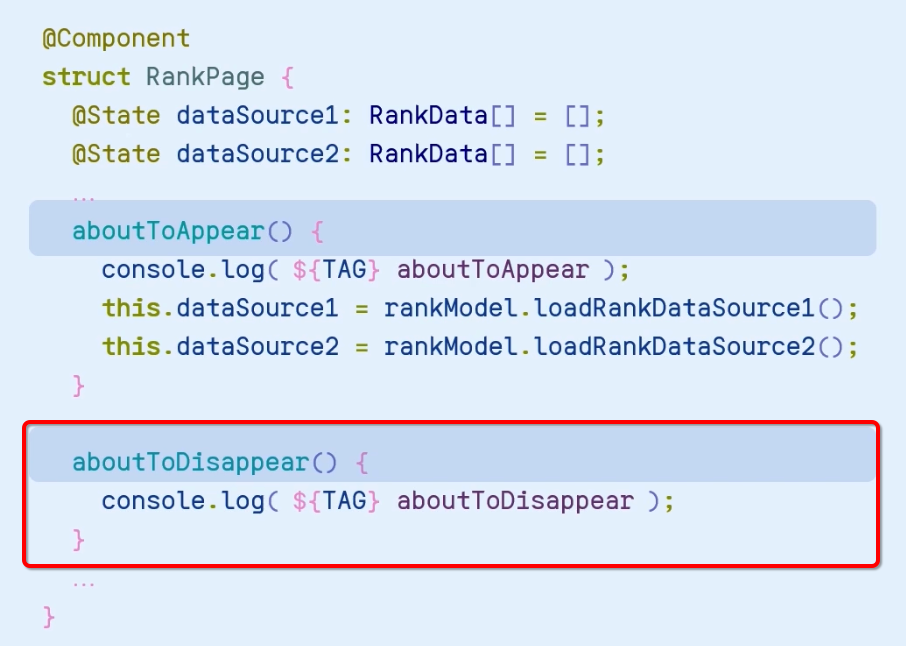Click dataSource2 in the second @State line
The height and width of the screenshot is (646, 906).
click(257, 154)
